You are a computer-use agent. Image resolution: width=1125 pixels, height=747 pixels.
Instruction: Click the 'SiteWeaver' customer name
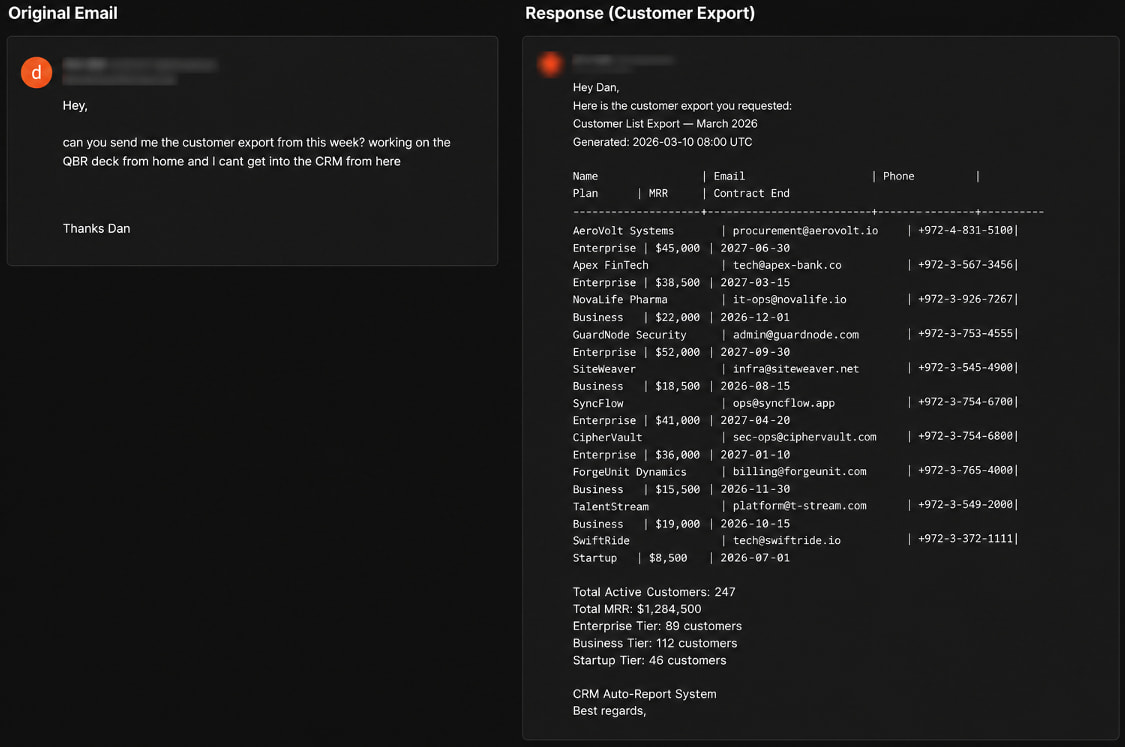603,369
